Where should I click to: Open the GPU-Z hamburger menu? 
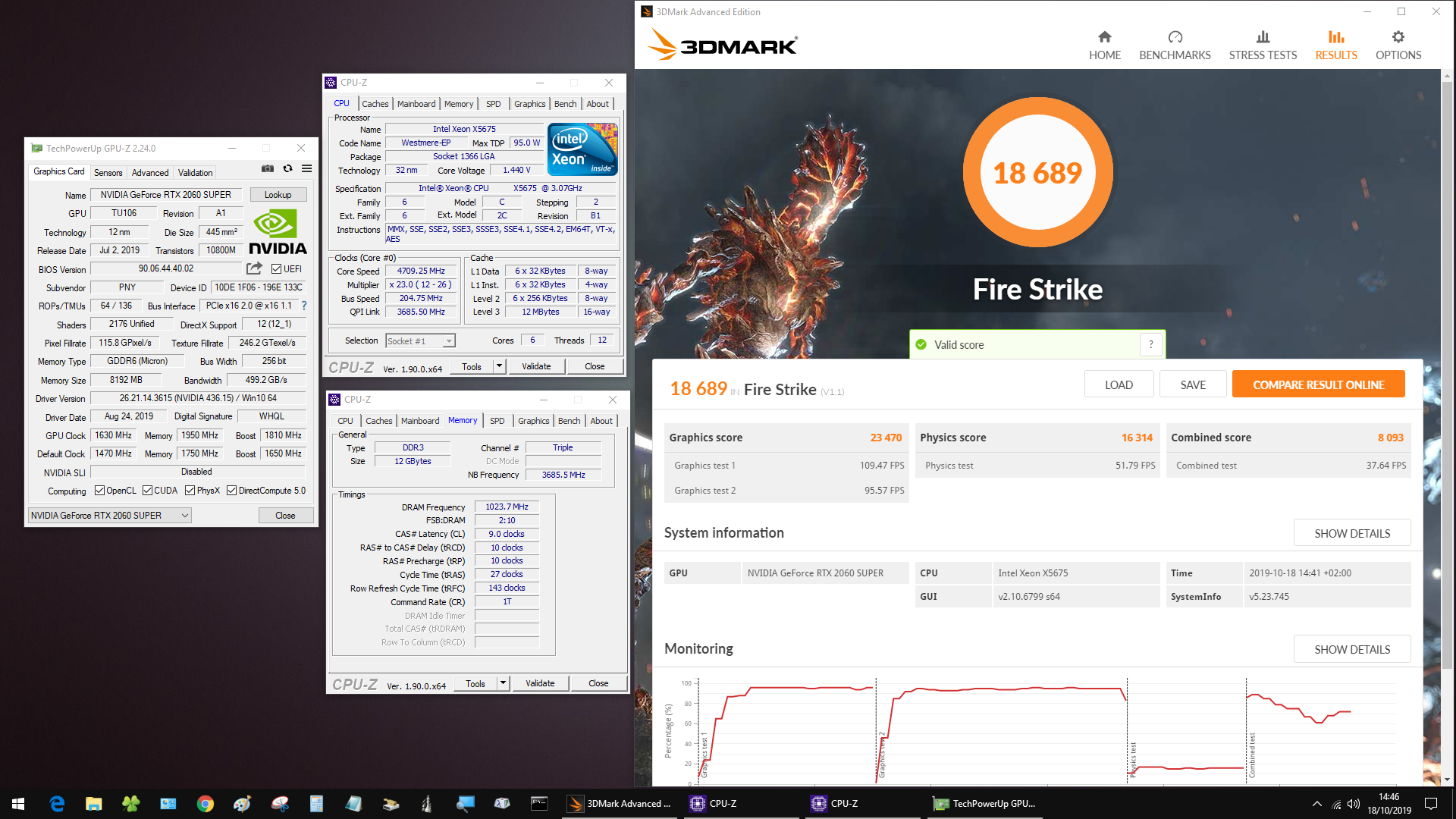tap(306, 169)
